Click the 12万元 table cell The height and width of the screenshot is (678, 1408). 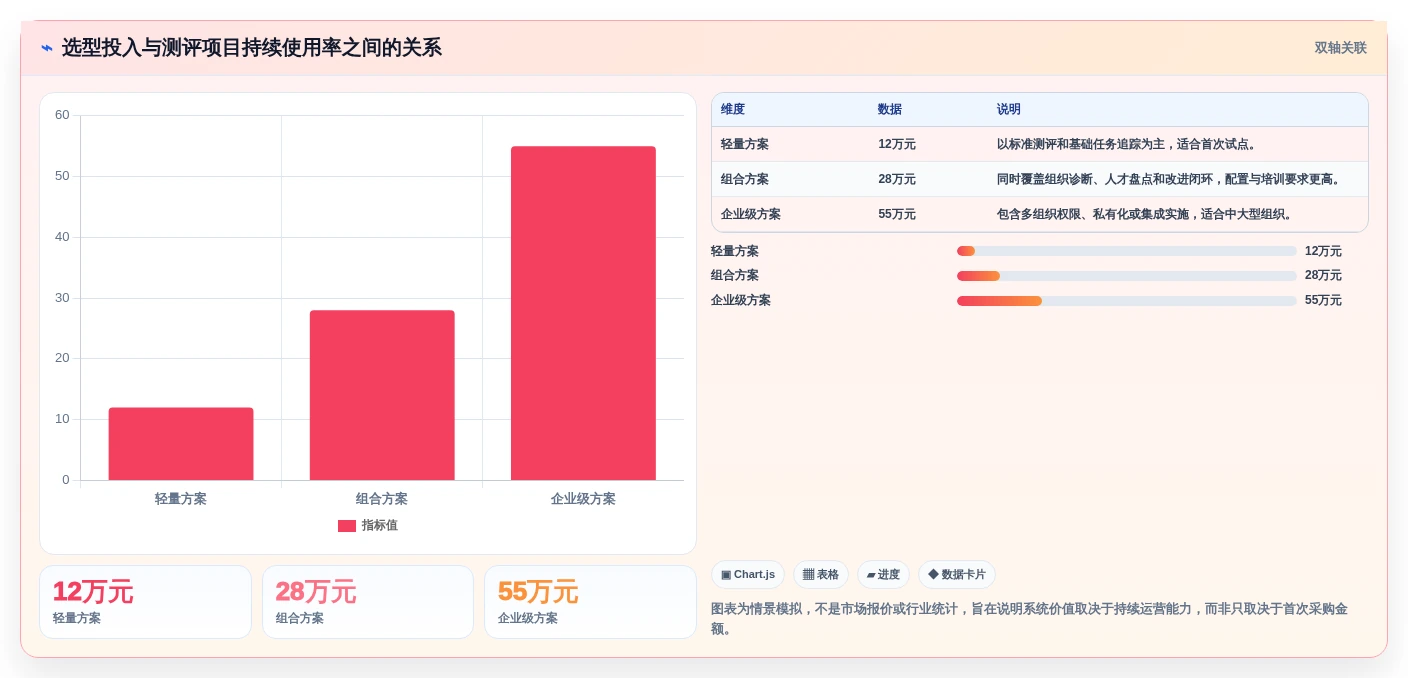point(897,144)
